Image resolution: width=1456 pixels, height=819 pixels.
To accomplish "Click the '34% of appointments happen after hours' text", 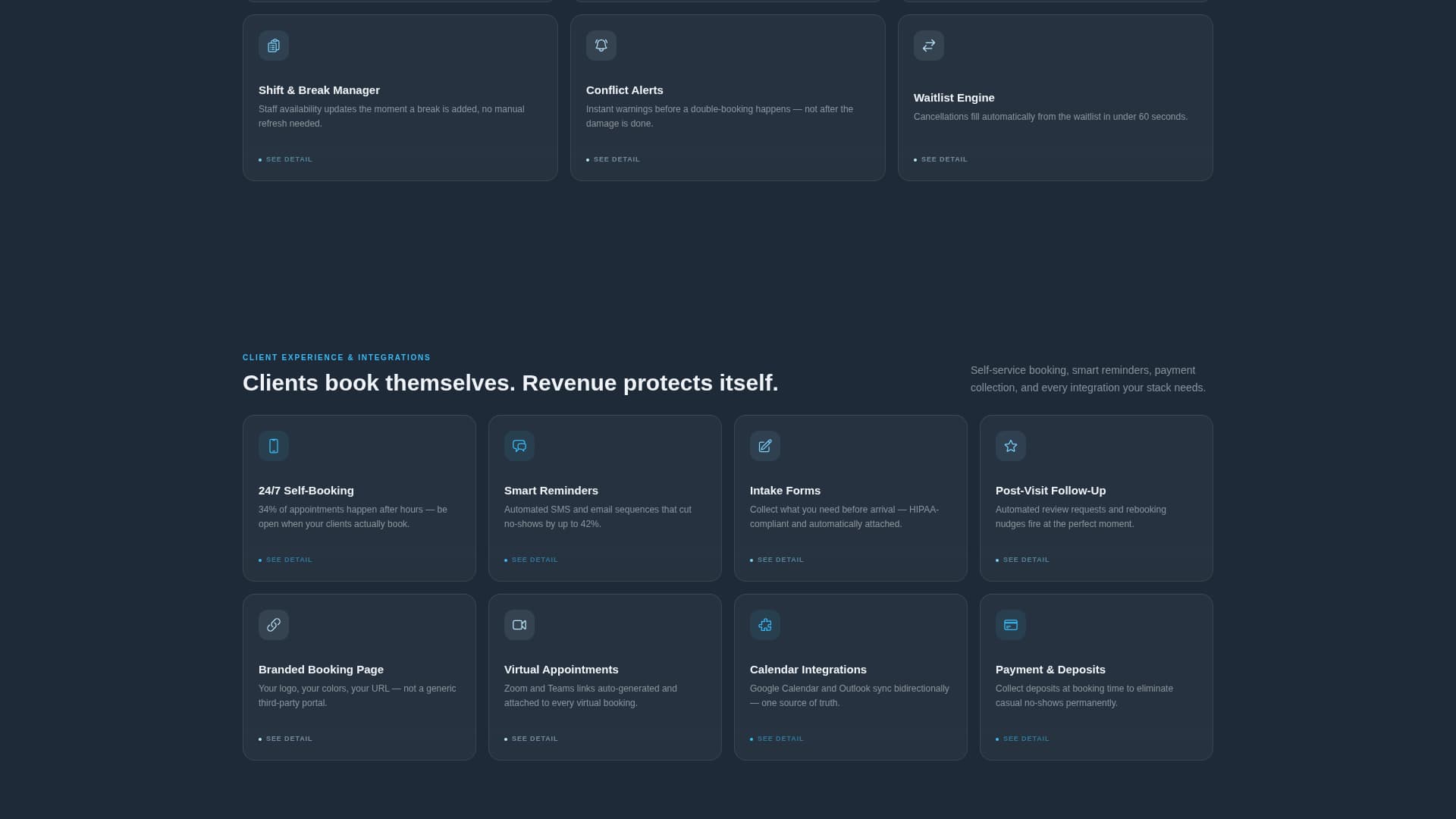I will (x=353, y=516).
